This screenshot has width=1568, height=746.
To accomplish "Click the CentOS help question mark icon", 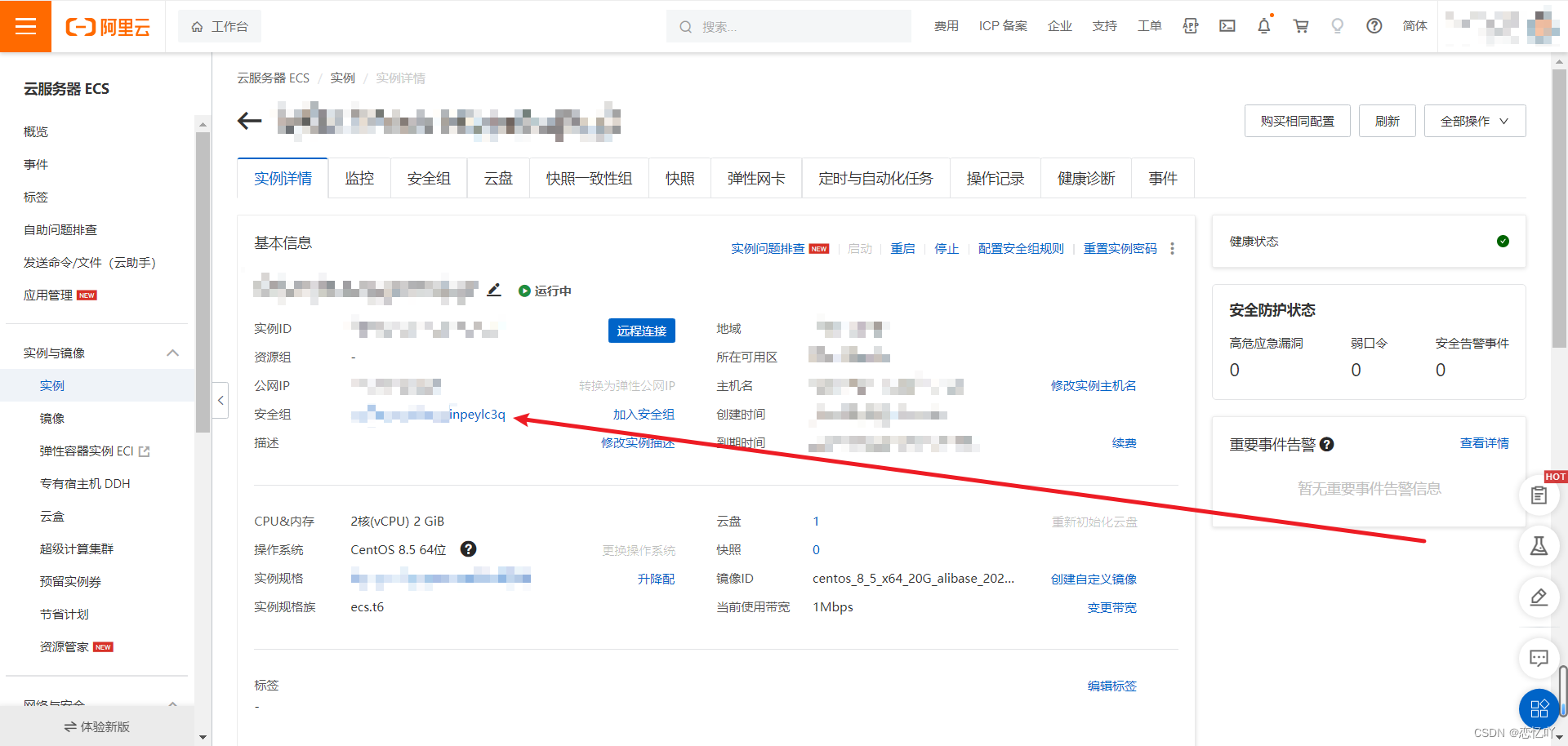I will [x=468, y=549].
